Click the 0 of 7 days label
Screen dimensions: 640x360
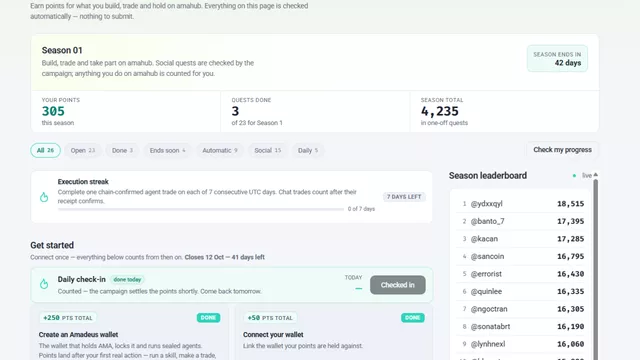[361, 209]
